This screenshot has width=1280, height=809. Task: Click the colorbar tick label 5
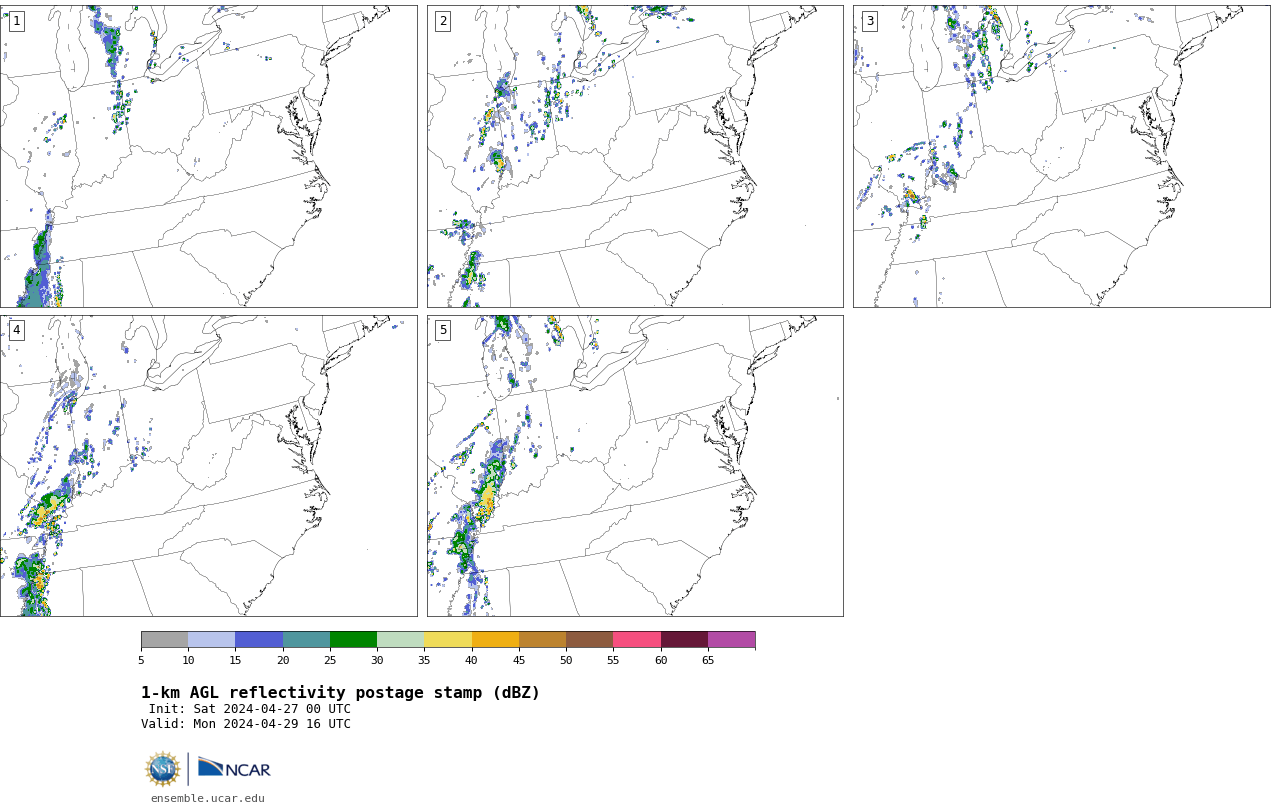coord(141,660)
